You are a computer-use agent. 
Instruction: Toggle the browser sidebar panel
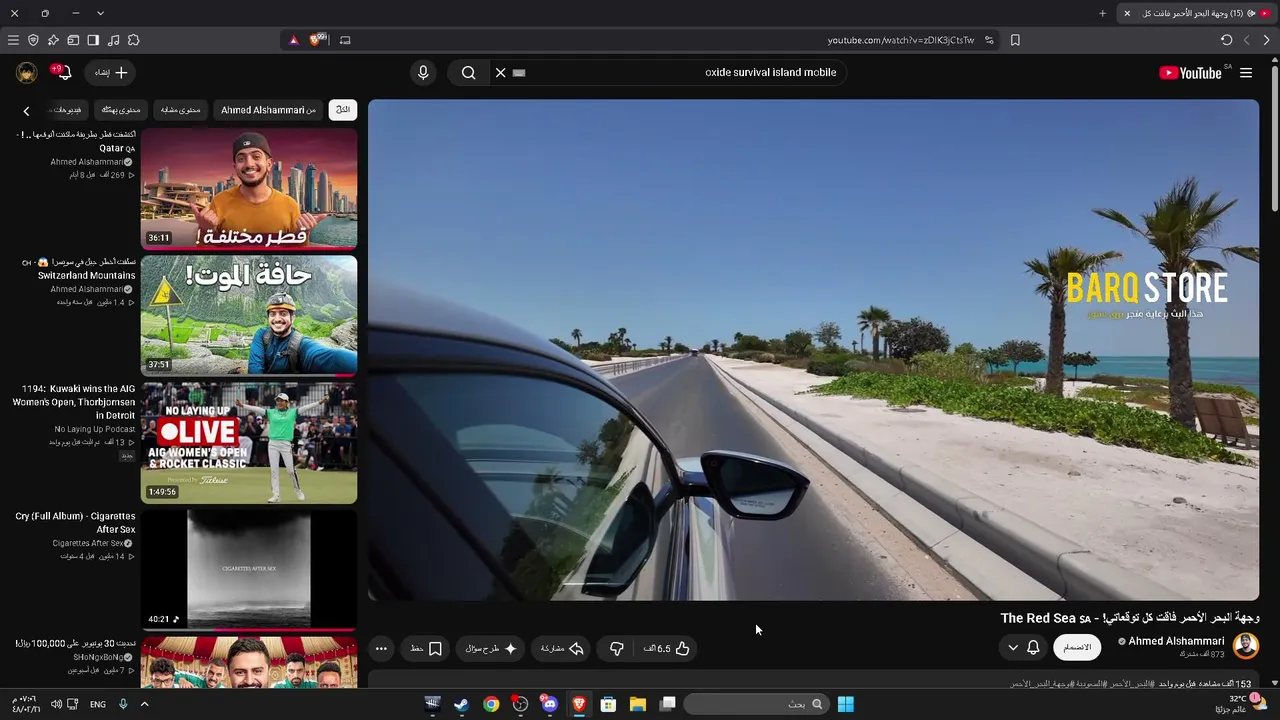(93, 40)
